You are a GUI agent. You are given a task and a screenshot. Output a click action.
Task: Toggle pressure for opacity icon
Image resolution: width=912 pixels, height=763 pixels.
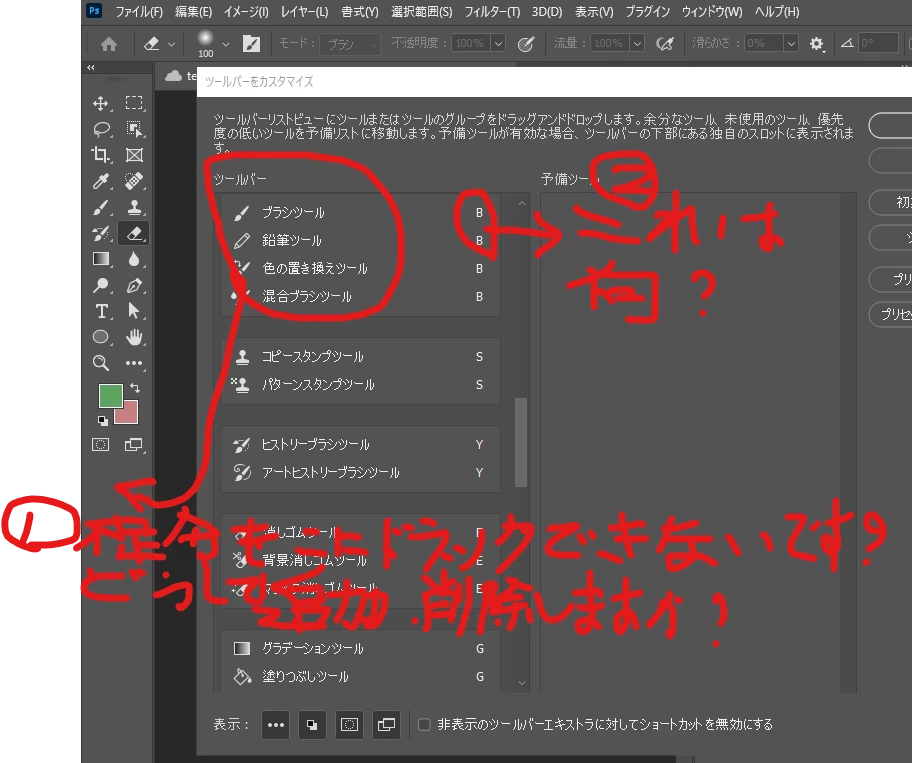click(x=526, y=44)
